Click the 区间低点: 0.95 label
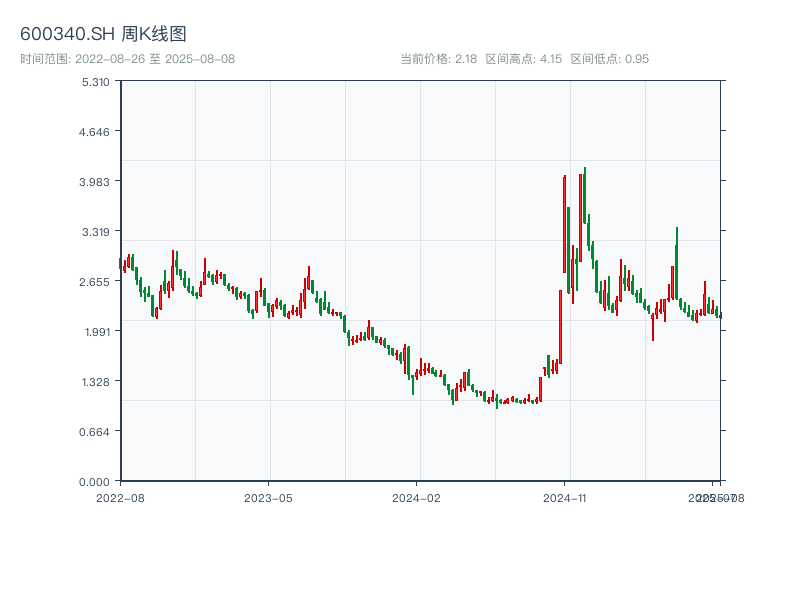 610,59
